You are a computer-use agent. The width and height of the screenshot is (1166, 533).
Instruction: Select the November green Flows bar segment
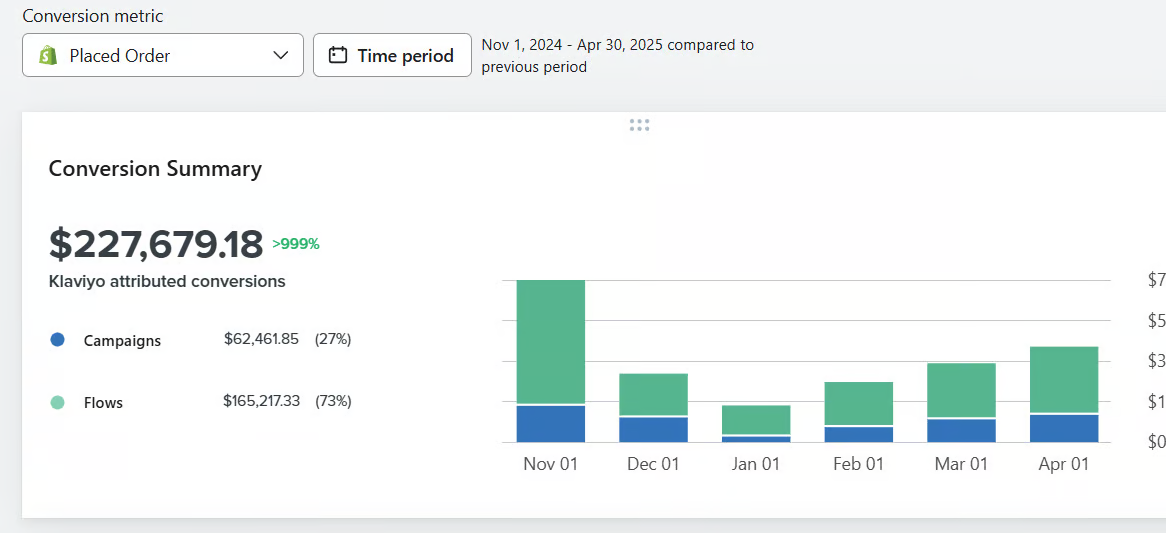[551, 341]
